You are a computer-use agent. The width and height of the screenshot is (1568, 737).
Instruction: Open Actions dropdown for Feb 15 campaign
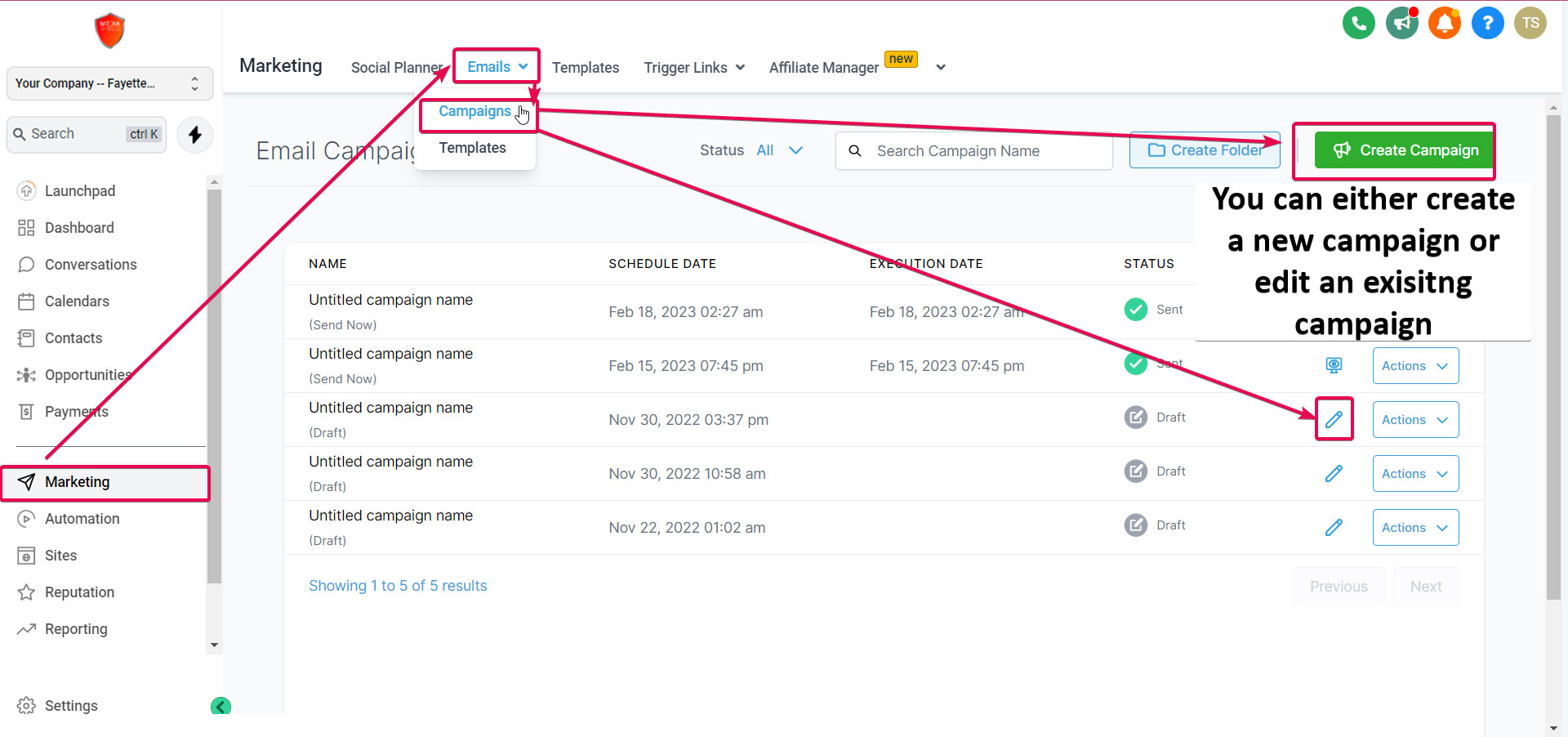tap(1415, 365)
